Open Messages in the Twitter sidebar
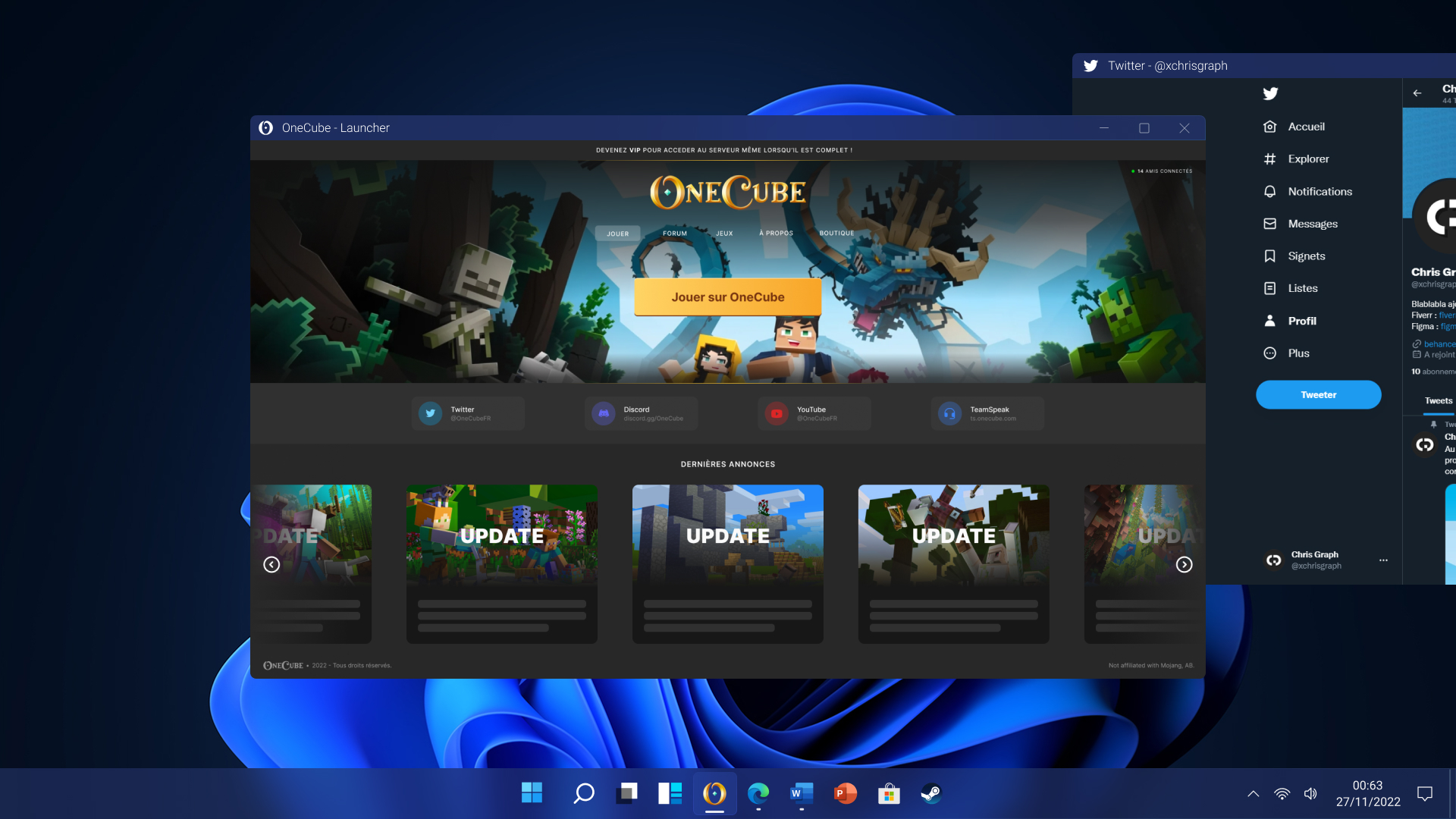Image resolution: width=1456 pixels, height=819 pixels. click(1312, 223)
